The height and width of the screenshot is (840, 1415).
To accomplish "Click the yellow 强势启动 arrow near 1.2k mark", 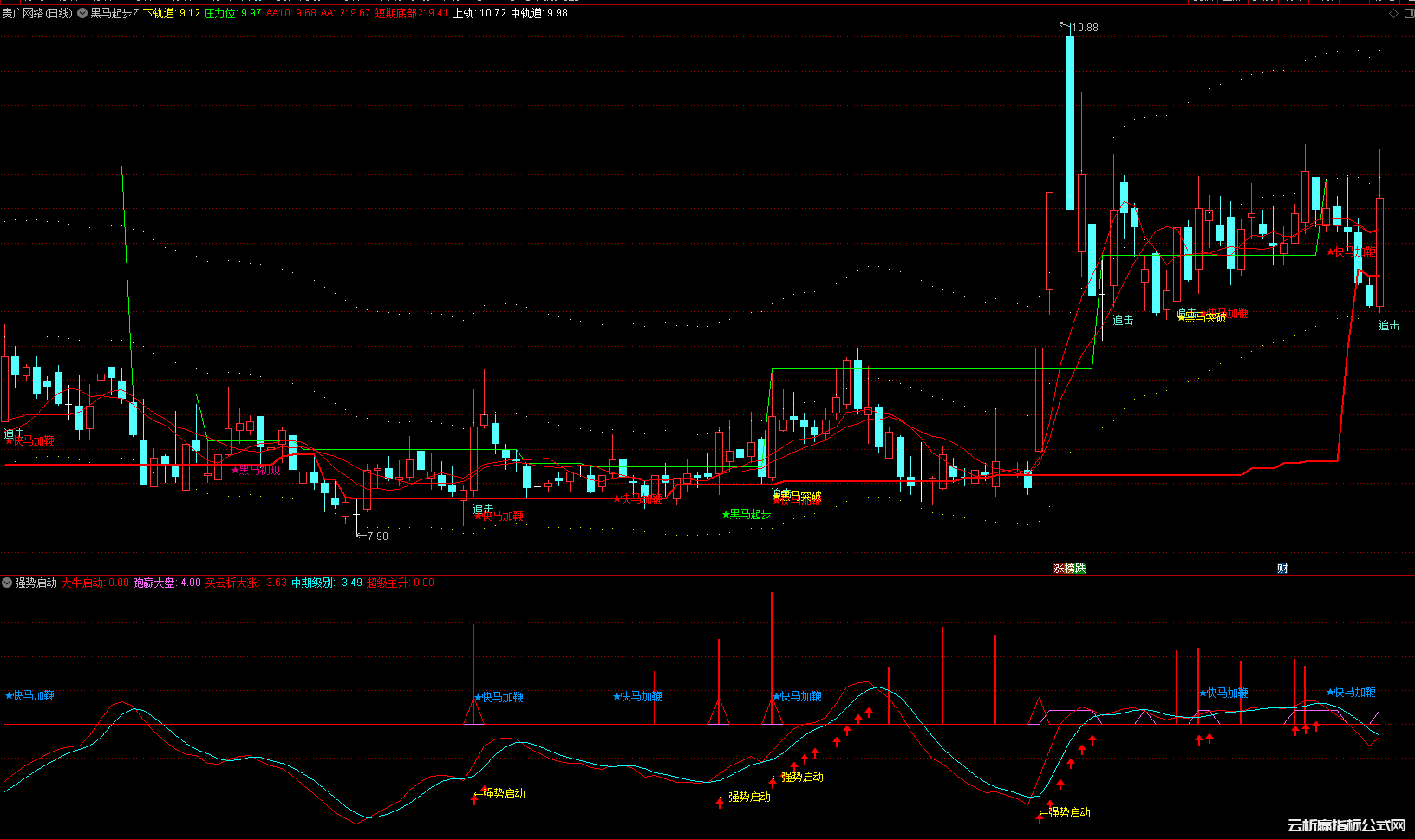I will [1068, 812].
